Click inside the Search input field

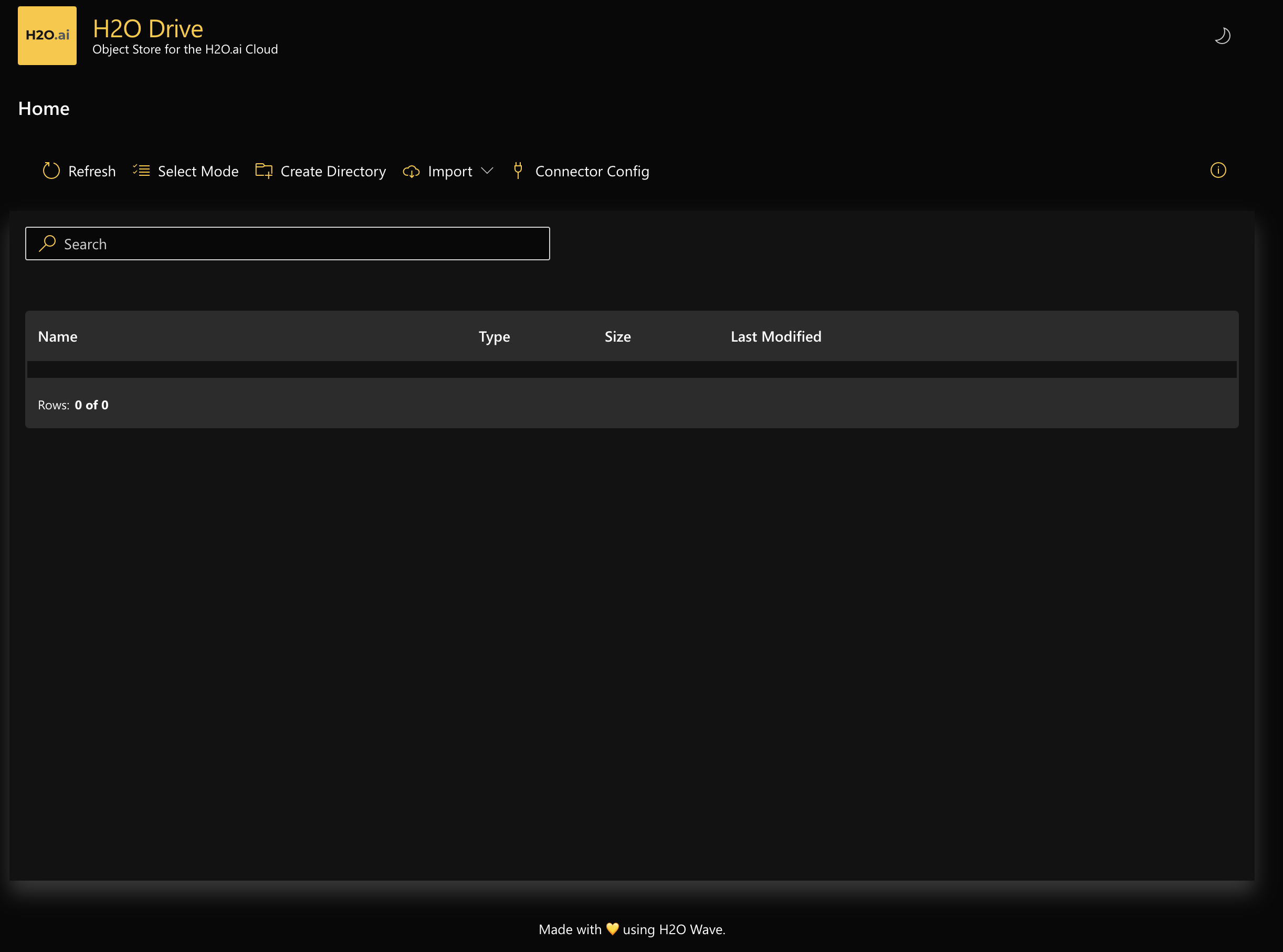point(288,243)
